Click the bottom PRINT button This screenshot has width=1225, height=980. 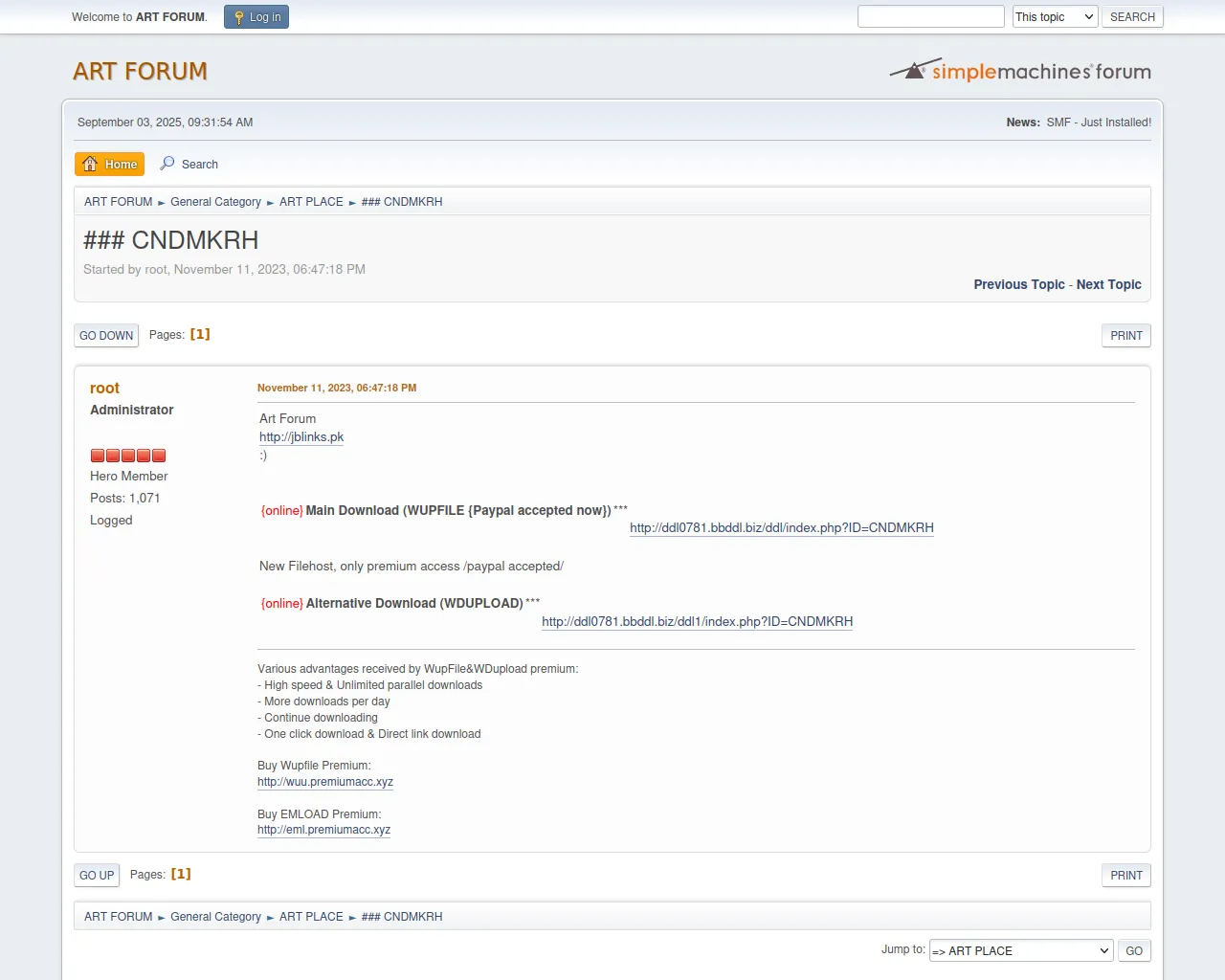coord(1126,876)
